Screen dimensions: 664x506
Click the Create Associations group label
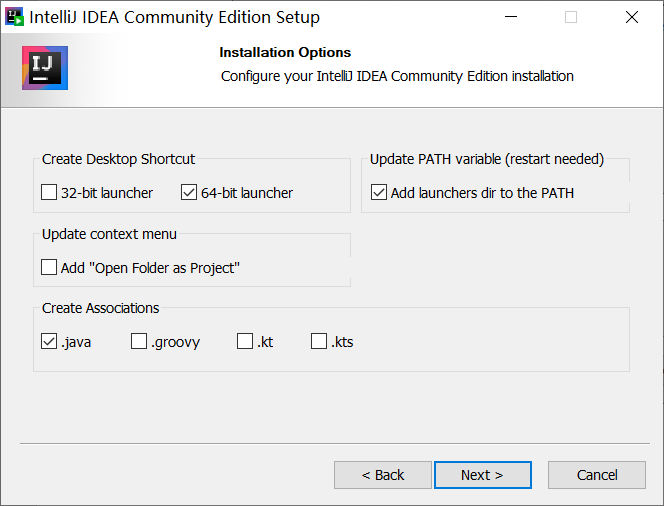(100, 308)
